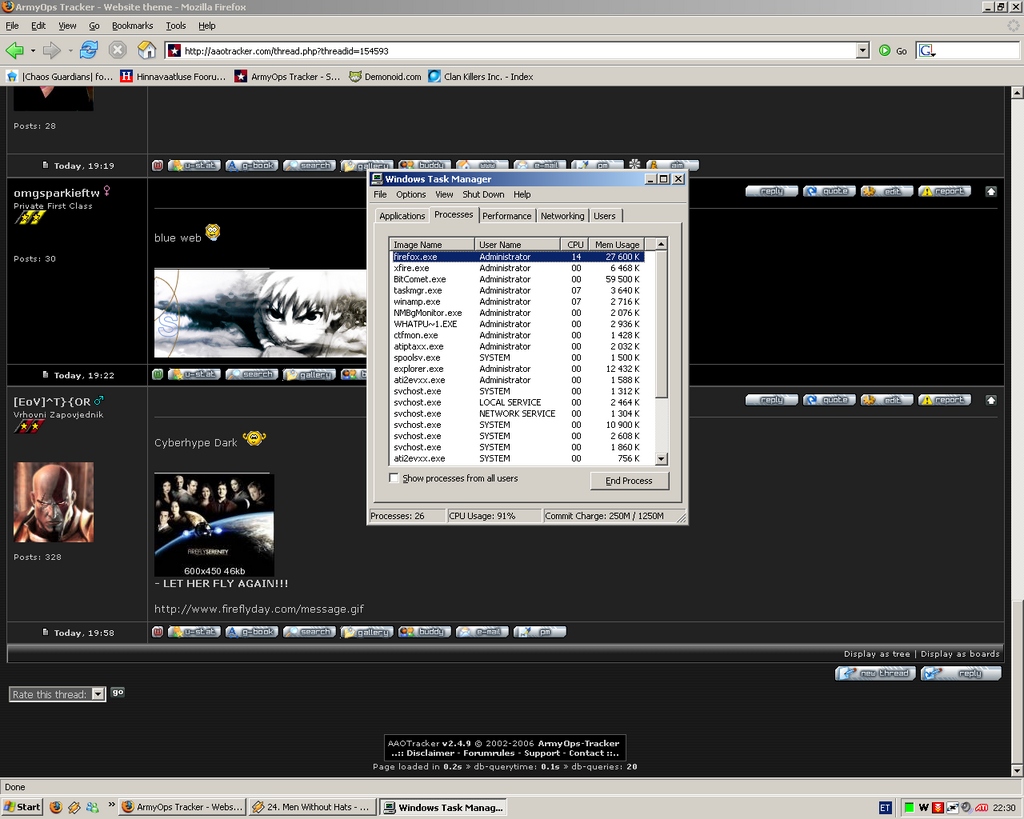
Task: Click e-mail under the 19:58 post
Action: [x=482, y=632]
